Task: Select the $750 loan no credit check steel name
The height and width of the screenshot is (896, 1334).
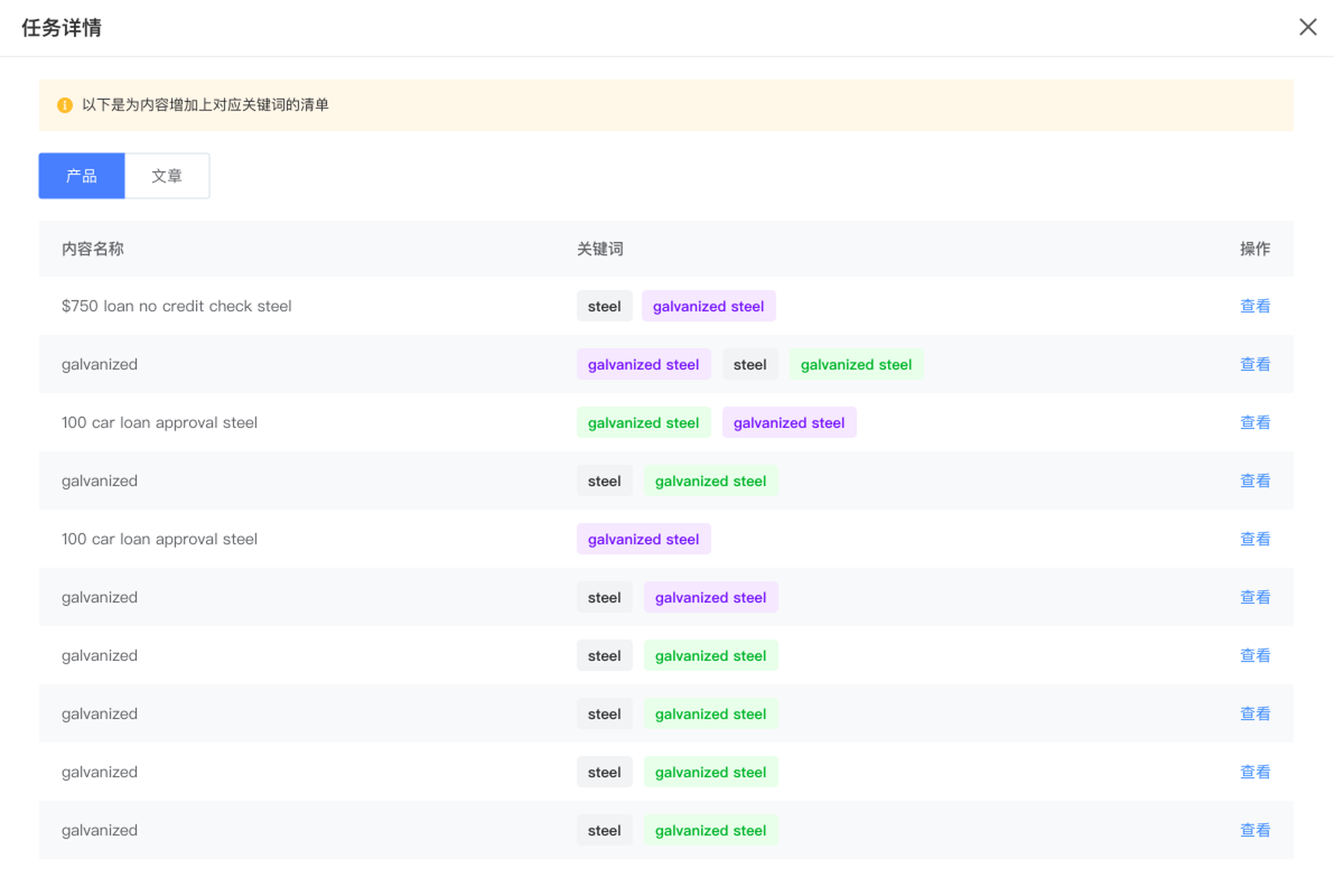Action: point(176,306)
